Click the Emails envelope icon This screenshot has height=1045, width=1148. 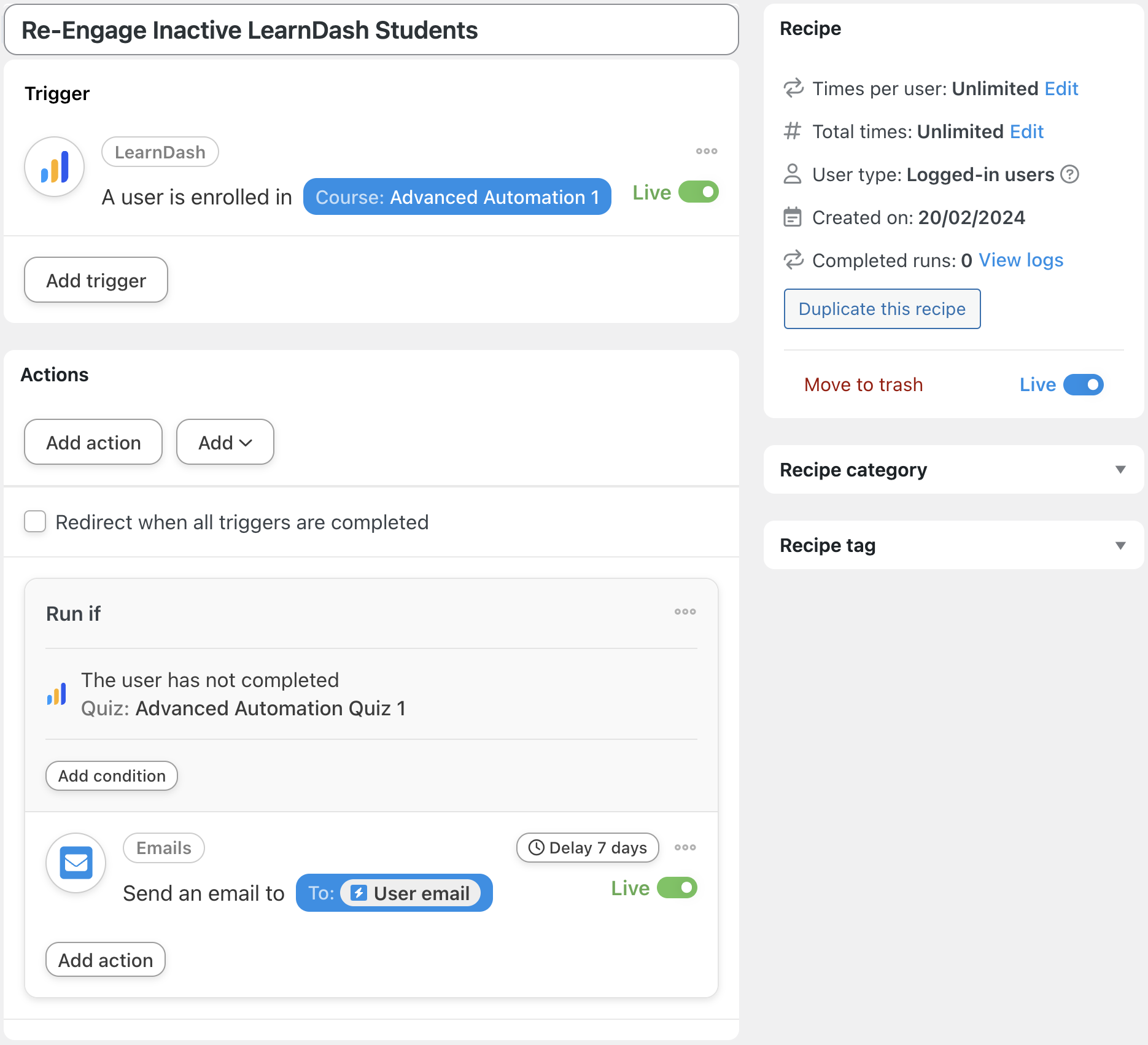76,863
